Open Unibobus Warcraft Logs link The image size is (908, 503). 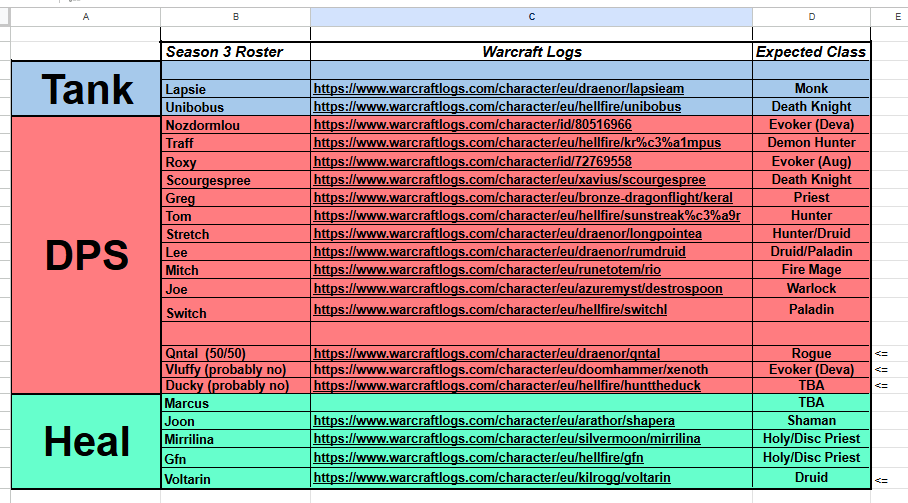point(497,107)
